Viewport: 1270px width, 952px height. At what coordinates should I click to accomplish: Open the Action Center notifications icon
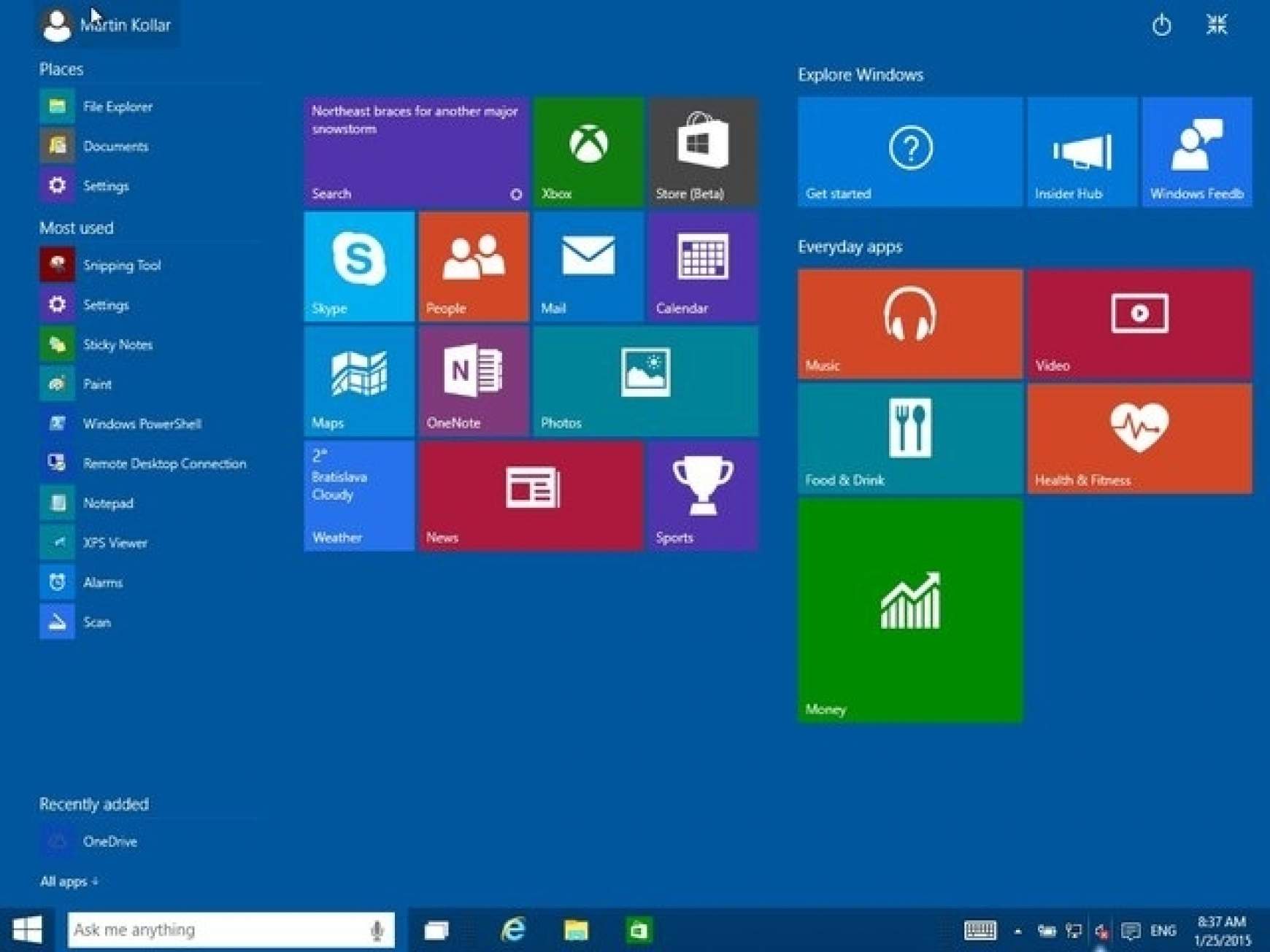pyautogui.click(x=1131, y=931)
